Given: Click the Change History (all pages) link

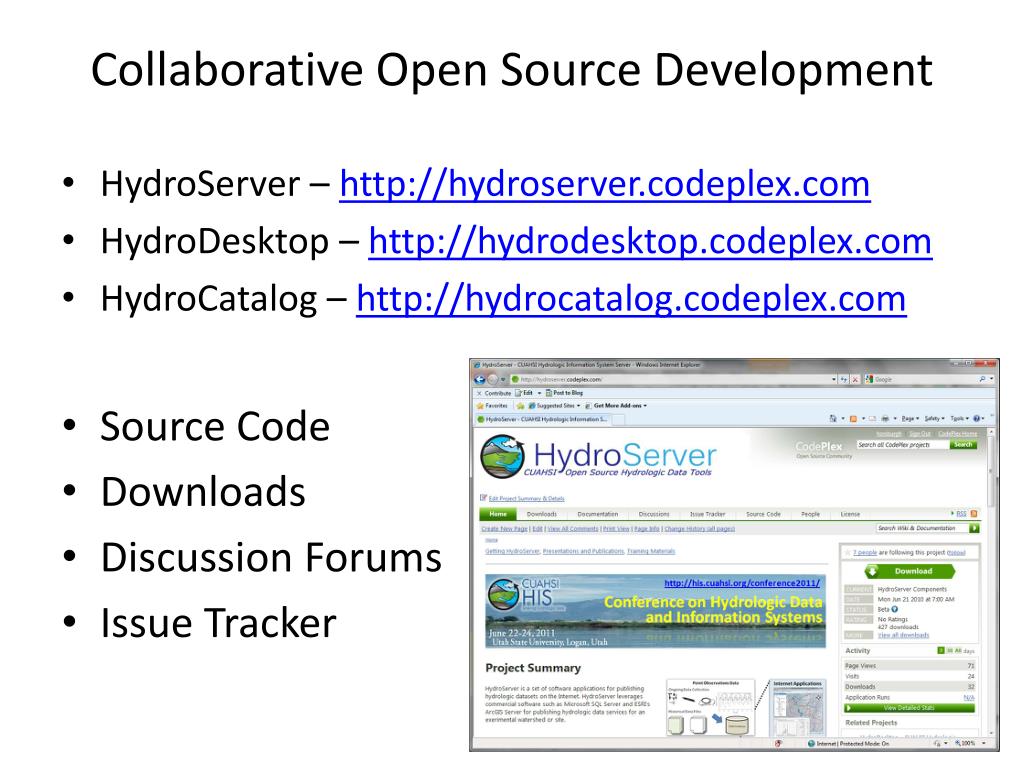Looking at the screenshot, I should point(699,529).
